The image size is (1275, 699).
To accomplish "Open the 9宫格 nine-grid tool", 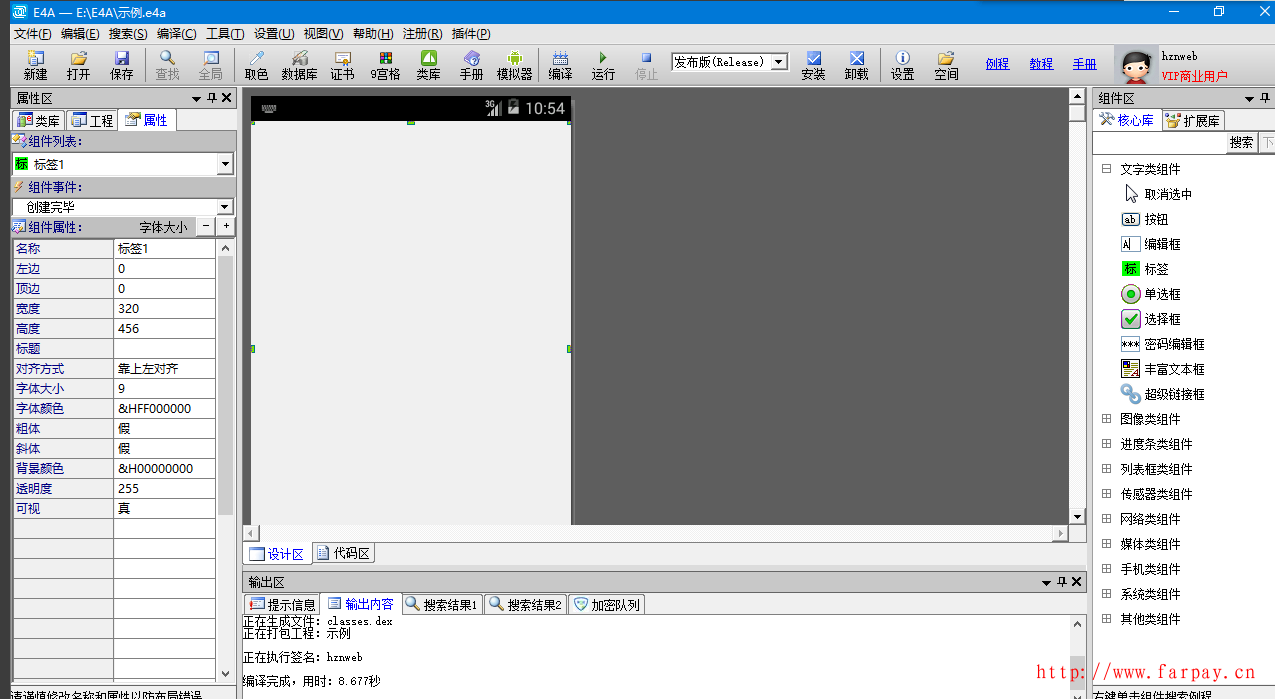I will click(x=385, y=65).
